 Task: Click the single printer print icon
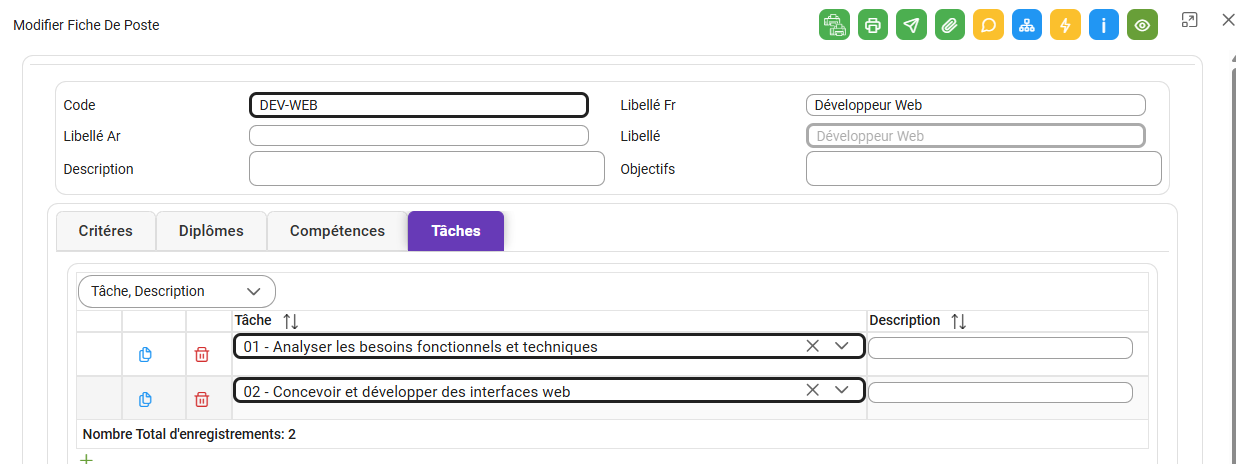[x=873, y=25]
